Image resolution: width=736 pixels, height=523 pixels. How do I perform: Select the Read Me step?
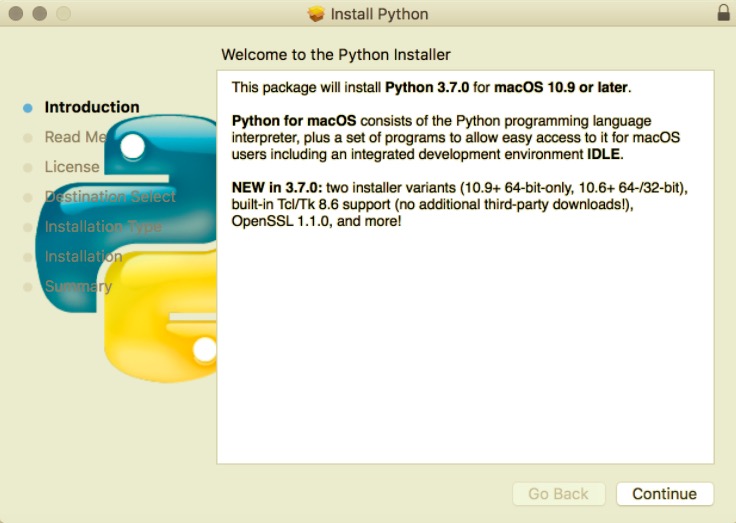tap(74, 137)
